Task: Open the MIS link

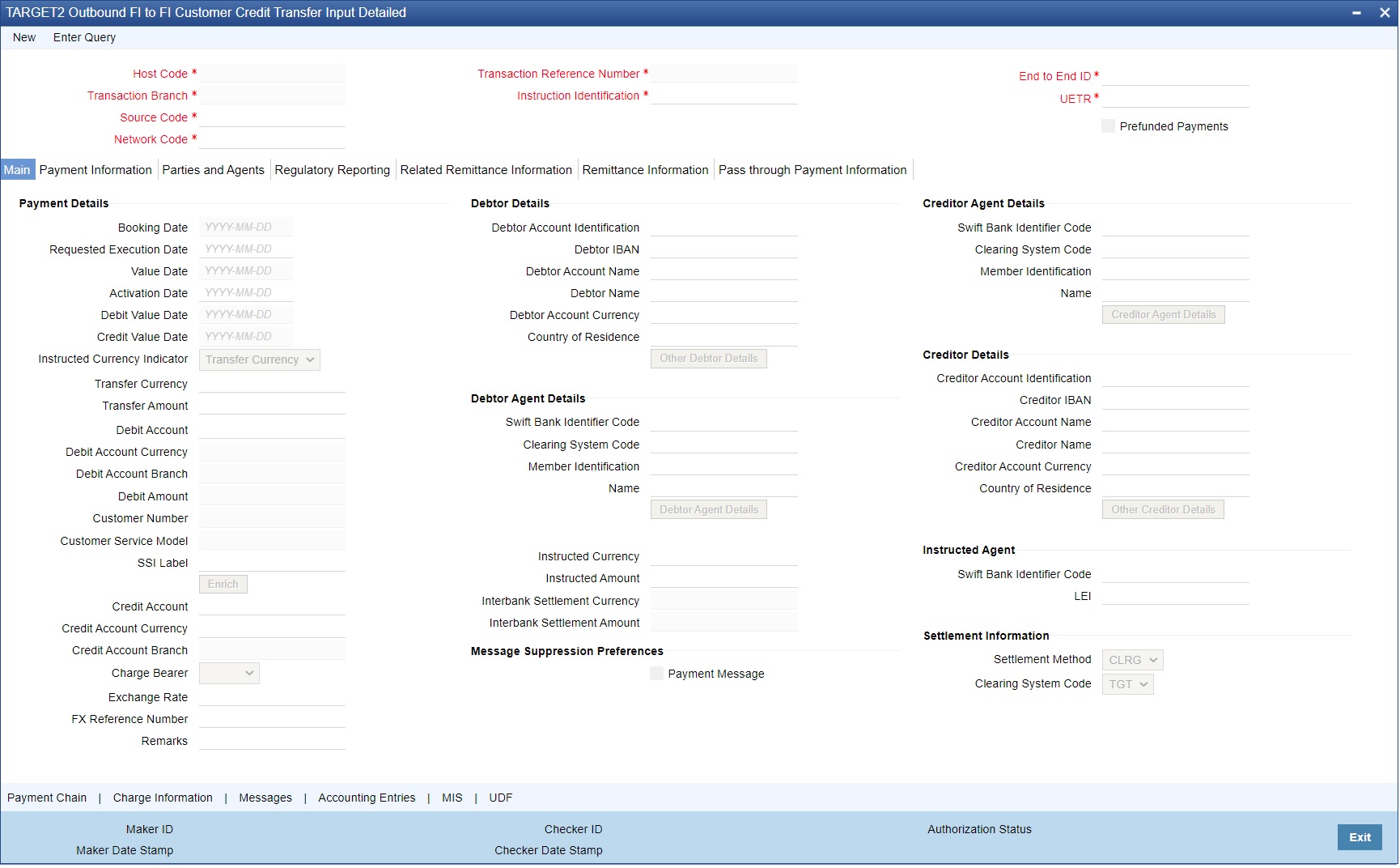Action: pyautogui.click(x=452, y=798)
